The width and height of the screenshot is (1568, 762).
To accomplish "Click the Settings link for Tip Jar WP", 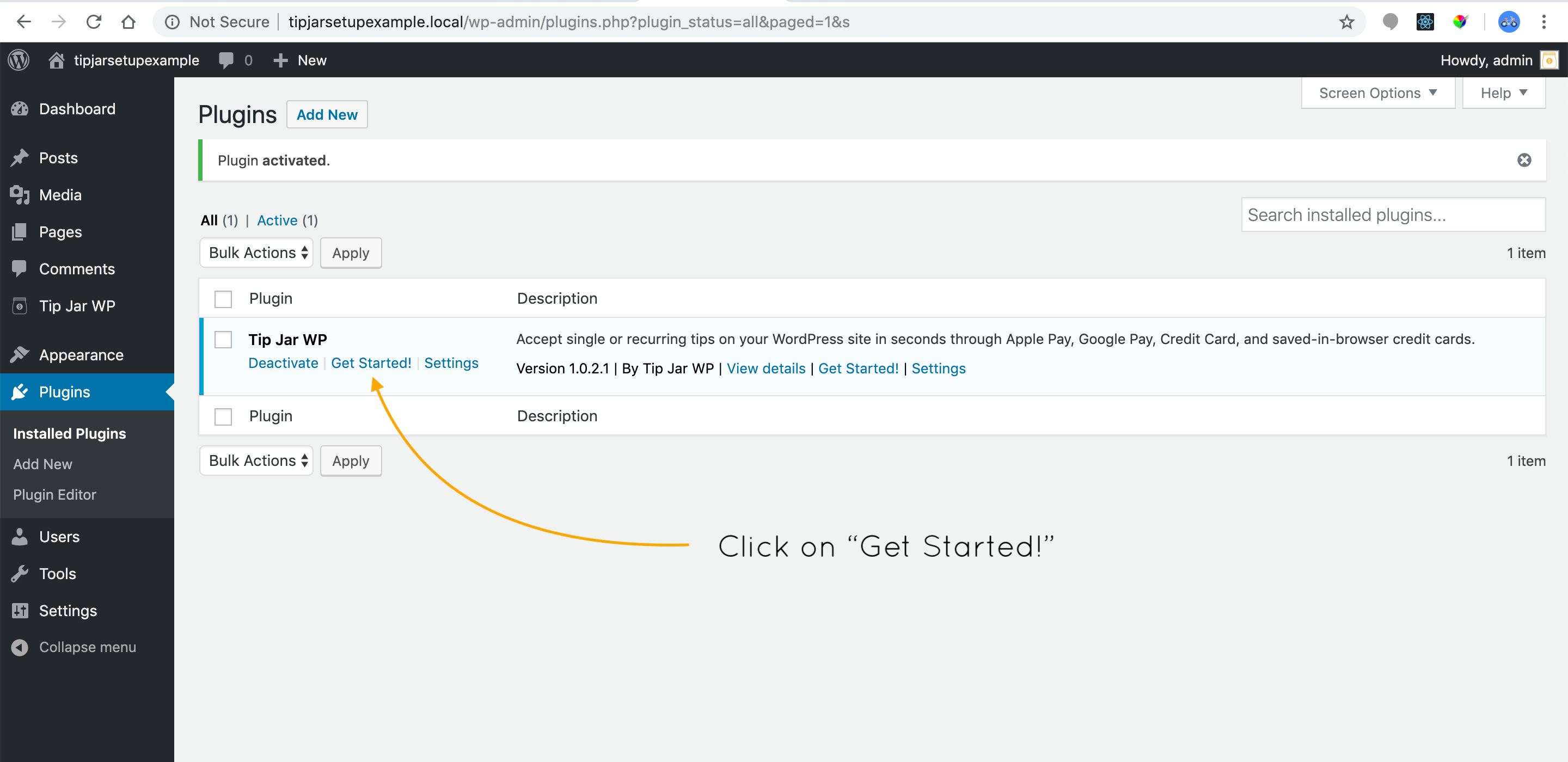I will [x=451, y=363].
